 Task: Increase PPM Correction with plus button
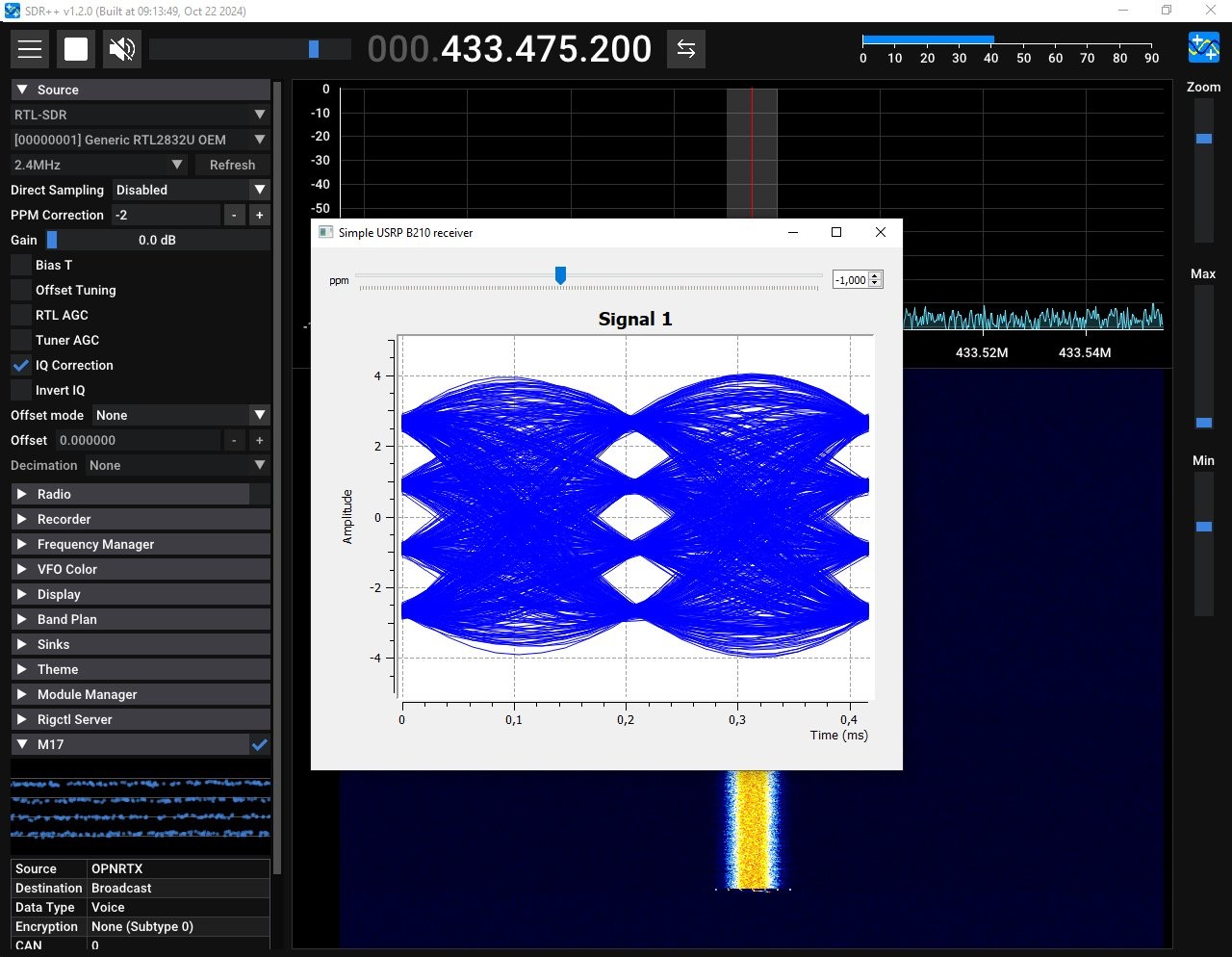pos(259,216)
